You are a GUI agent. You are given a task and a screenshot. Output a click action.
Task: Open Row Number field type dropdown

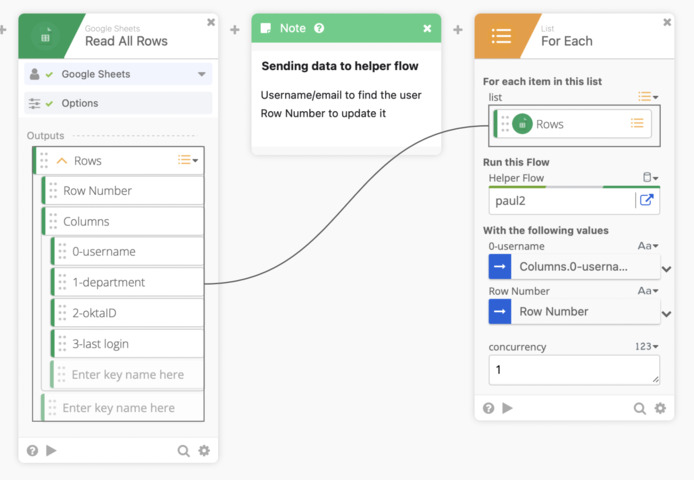648,291
